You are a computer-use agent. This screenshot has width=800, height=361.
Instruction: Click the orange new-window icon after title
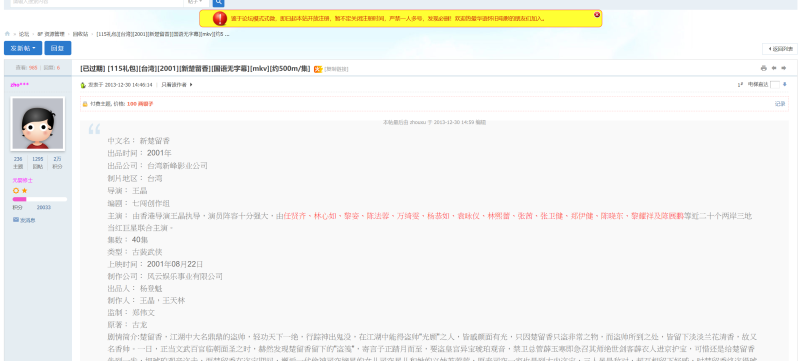point(318,69)
